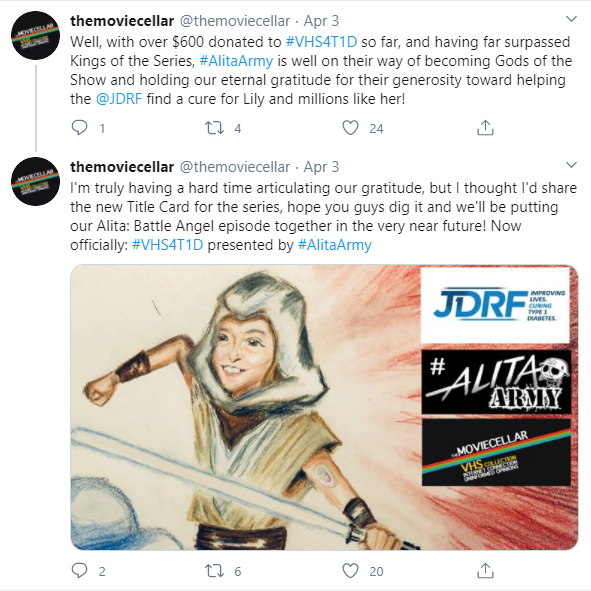The height and width of the screenshot is (591, 591).
Task: Open #VHS4T1D hashtag in second tweet
Action: click(x=167, y=245)
